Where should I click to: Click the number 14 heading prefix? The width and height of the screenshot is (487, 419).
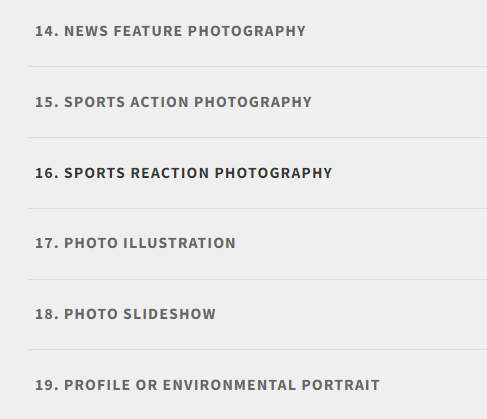47,31
